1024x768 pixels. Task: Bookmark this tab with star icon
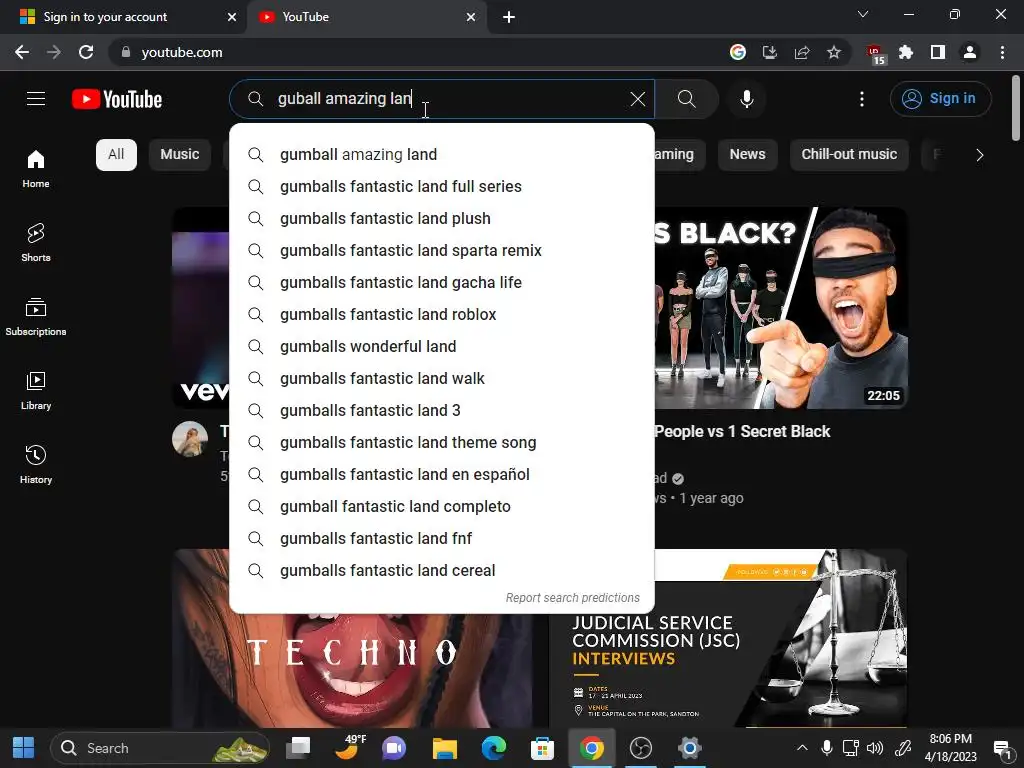click(x=834, y=52)
